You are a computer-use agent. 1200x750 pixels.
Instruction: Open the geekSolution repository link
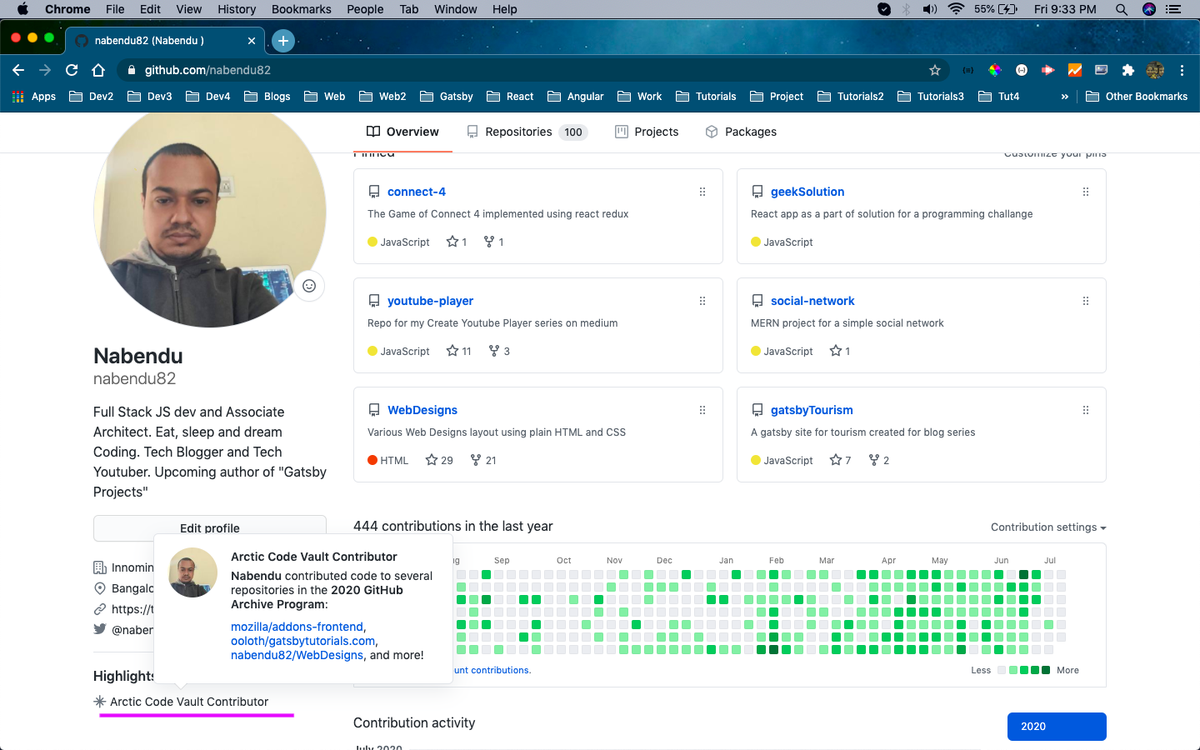[807, 192]
